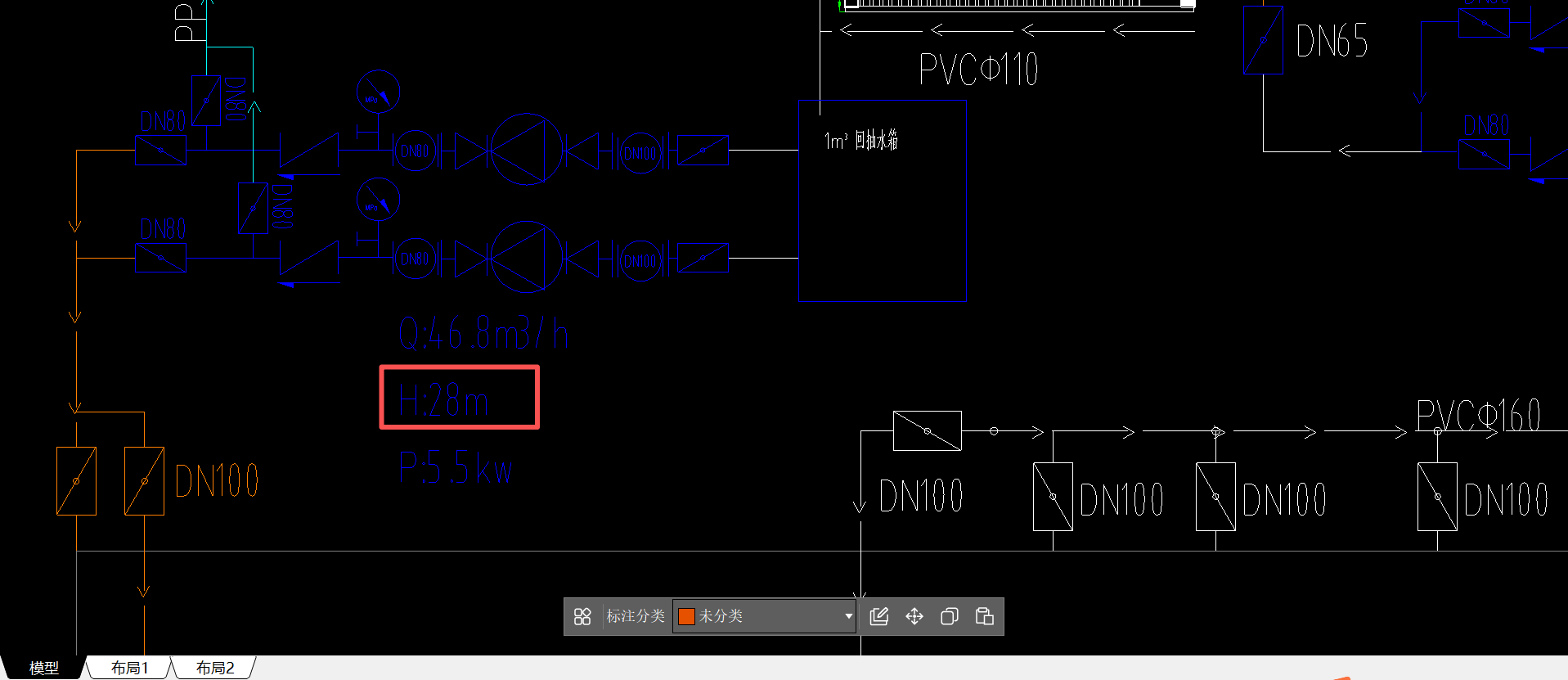Screen dimensions: 1568x680
Task: Switch to the 布局1 tab
Action: (x=130, y=668)
